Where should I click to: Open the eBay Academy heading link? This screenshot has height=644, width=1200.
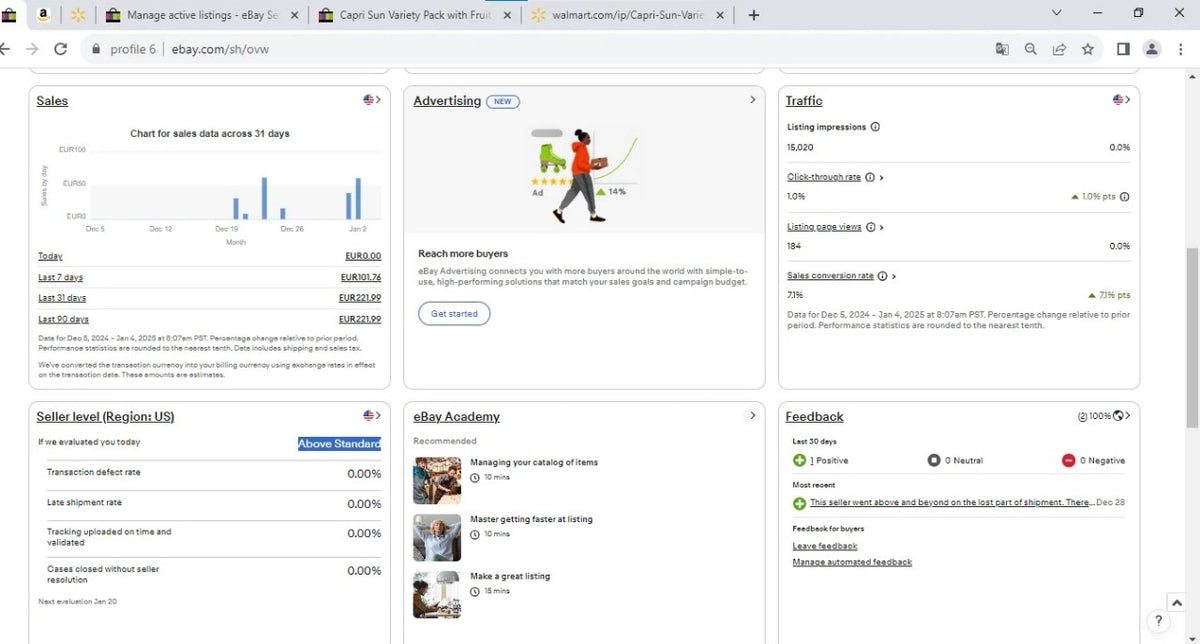(x=456, y=417)
